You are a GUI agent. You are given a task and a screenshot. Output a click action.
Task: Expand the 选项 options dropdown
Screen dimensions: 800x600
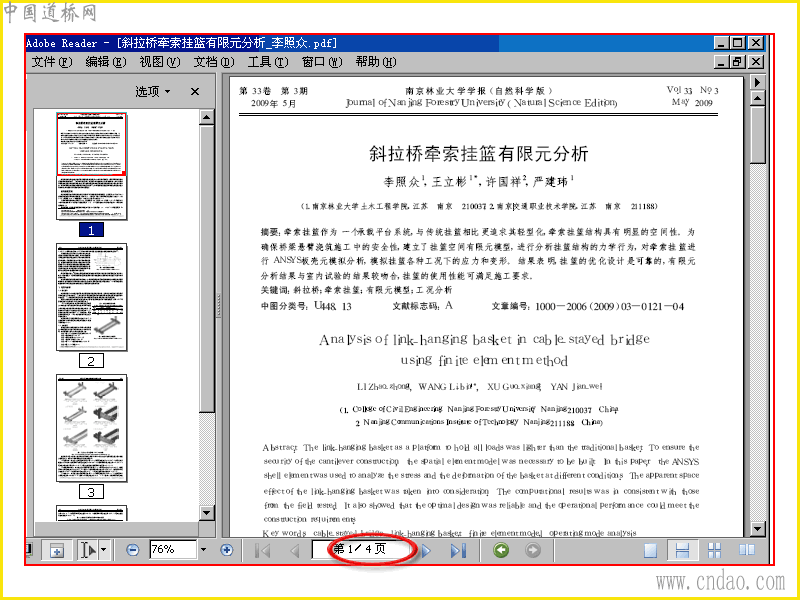[153, 91]
